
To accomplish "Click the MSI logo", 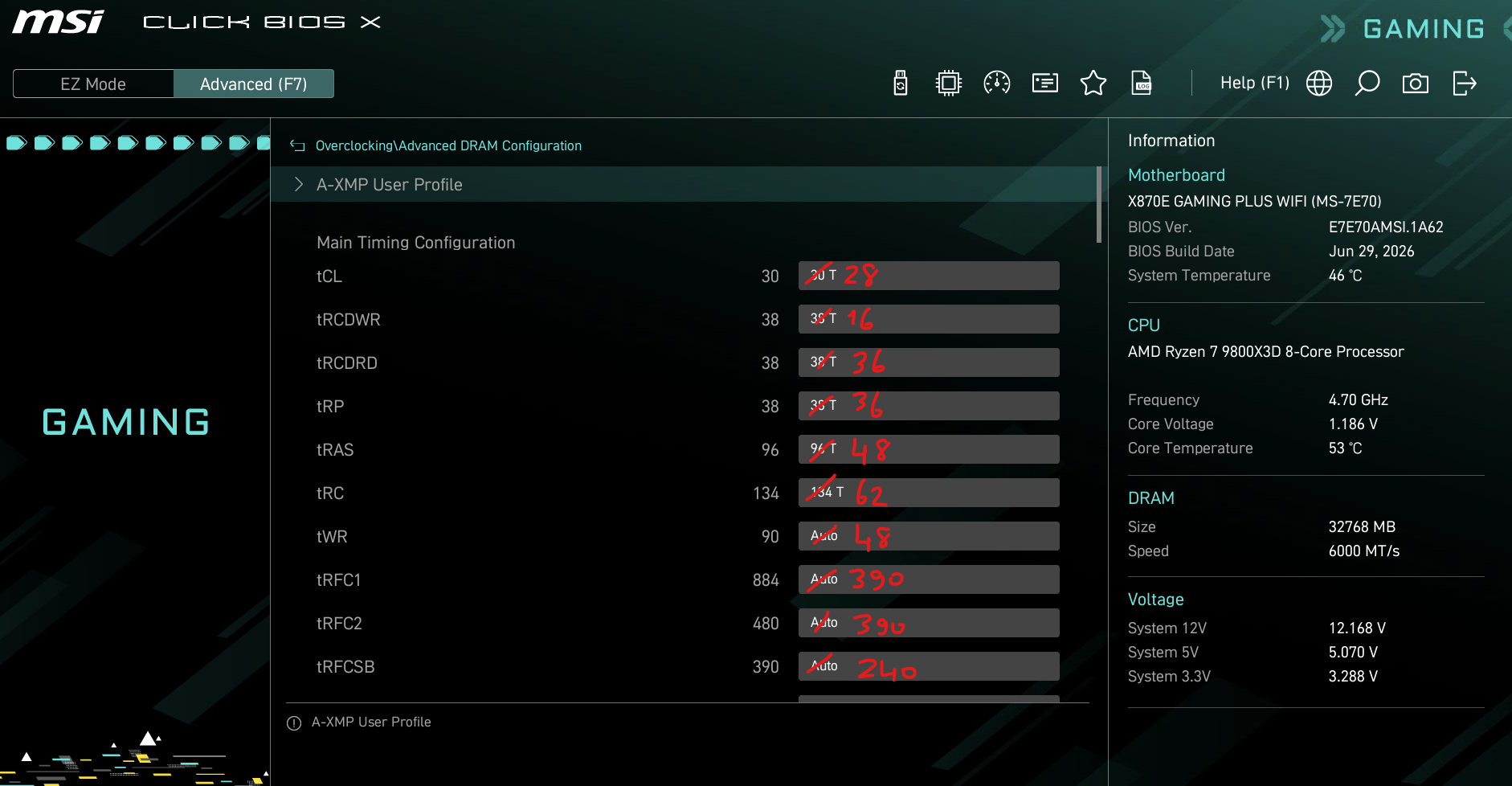I will [59, 22].
